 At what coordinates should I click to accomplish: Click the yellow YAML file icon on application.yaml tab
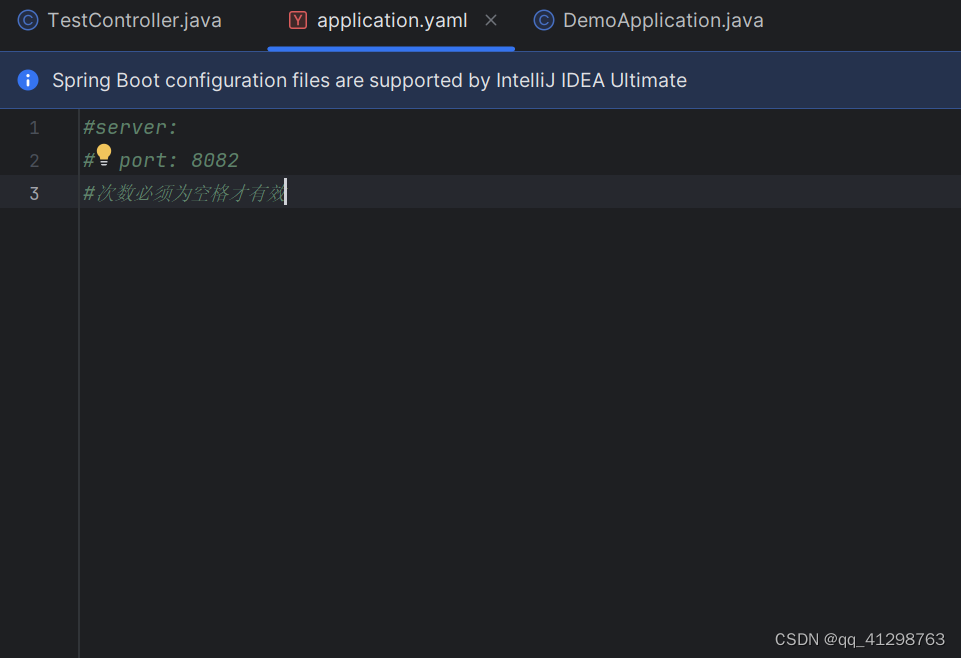(x=296, y=19)
